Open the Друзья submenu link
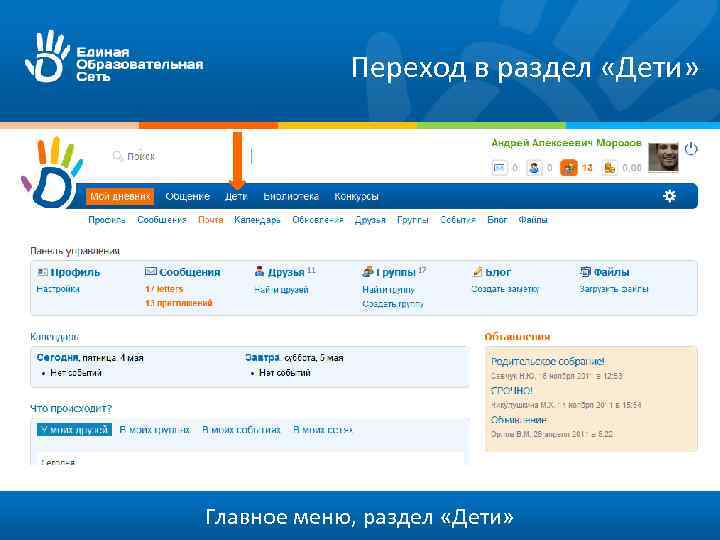Viewport: 720px width, 540px height. click(x=370, y=220)
